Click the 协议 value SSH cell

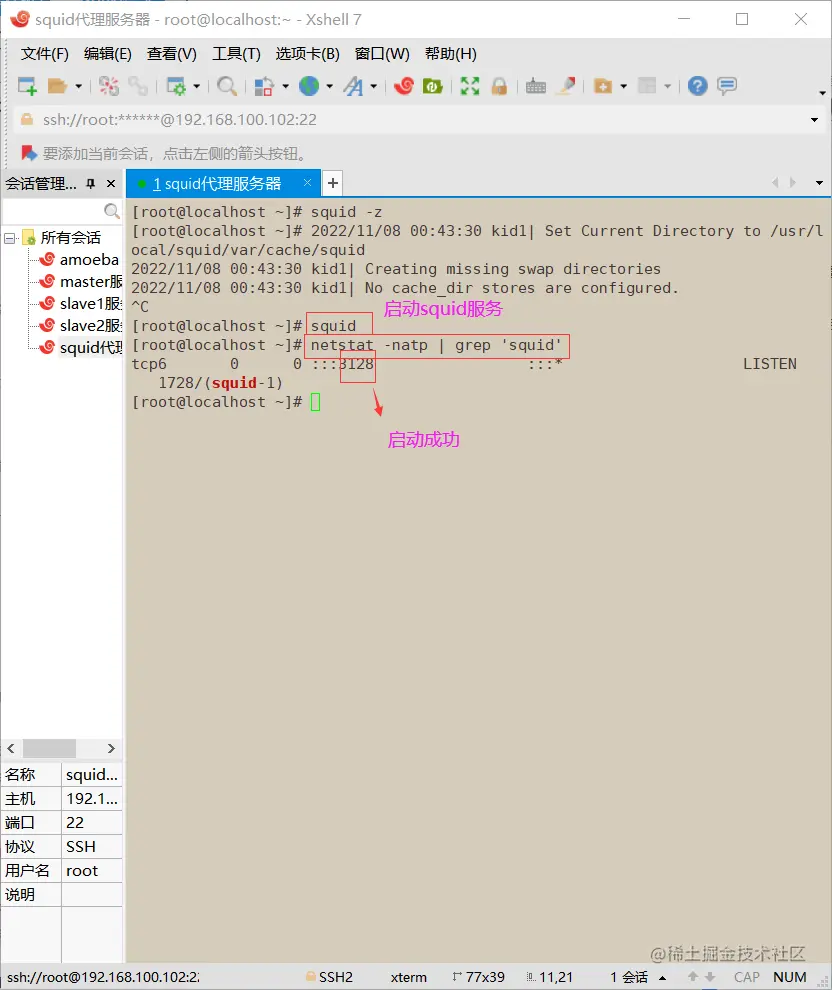[92, 847]
